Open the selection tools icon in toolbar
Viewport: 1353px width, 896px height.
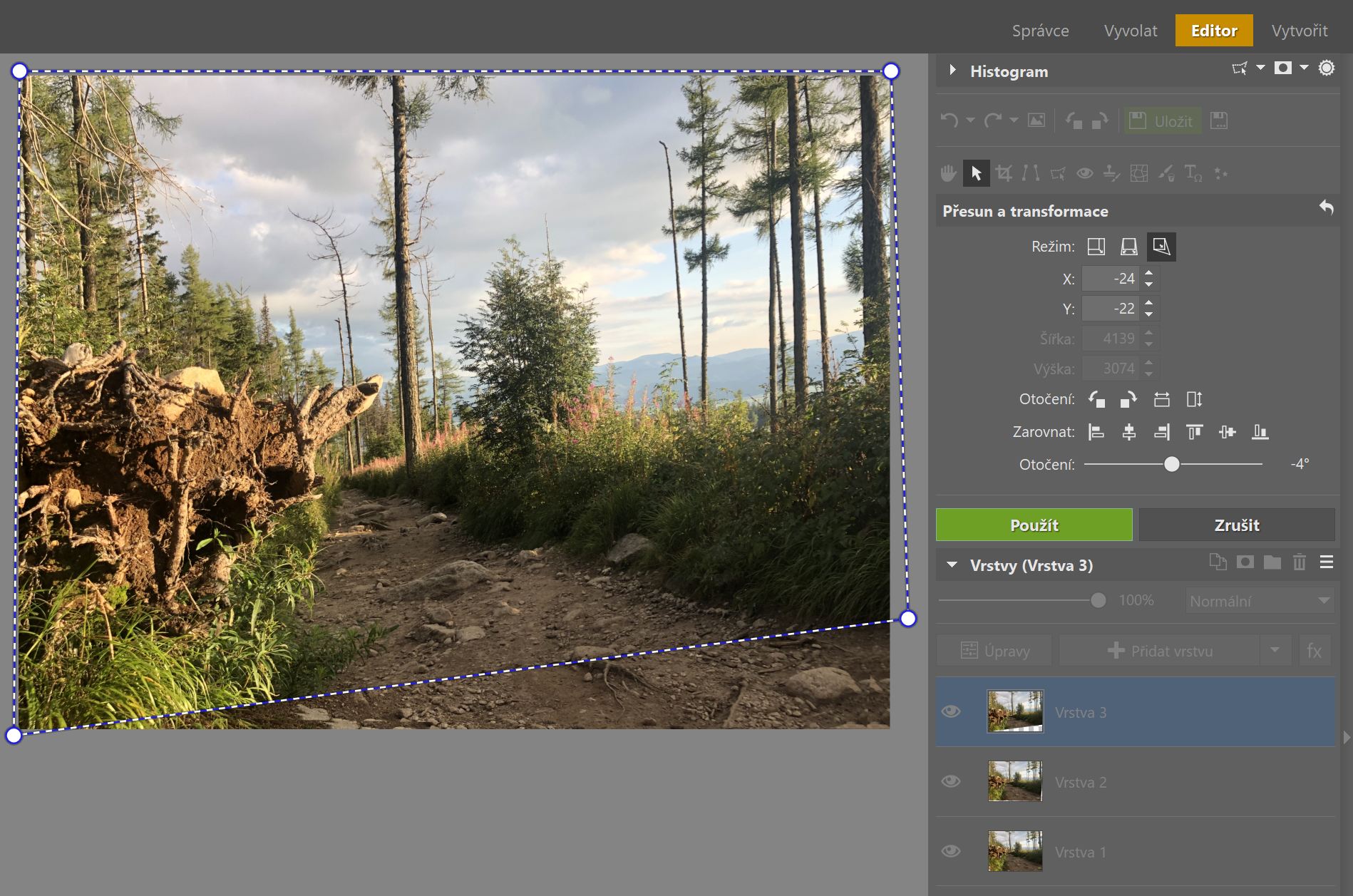click(x=1058, y=173)
